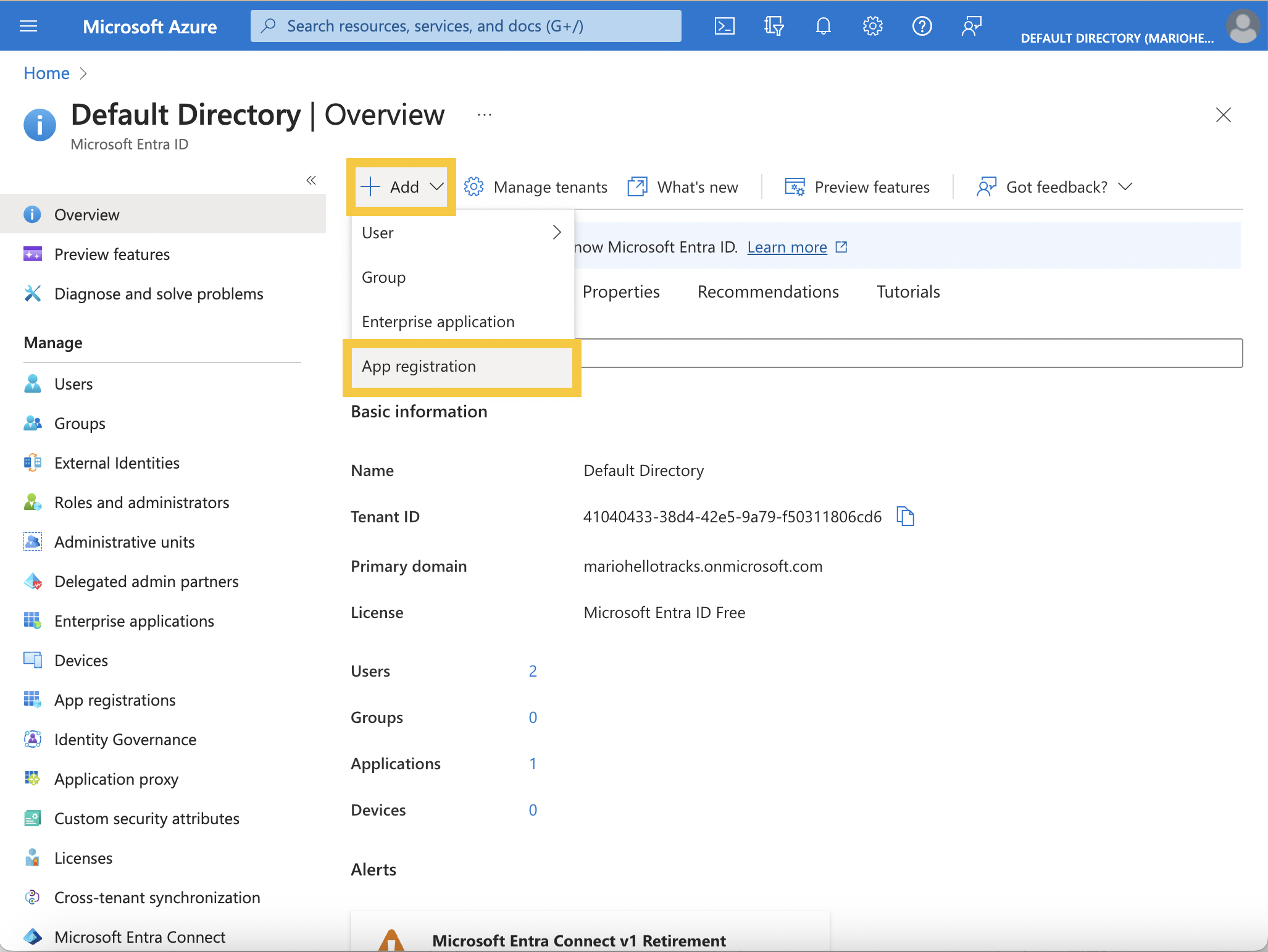Click the Custom security attributes icon
This screenshot has width=1268, height=952.
pyautogui.click(x=33, y=818)
